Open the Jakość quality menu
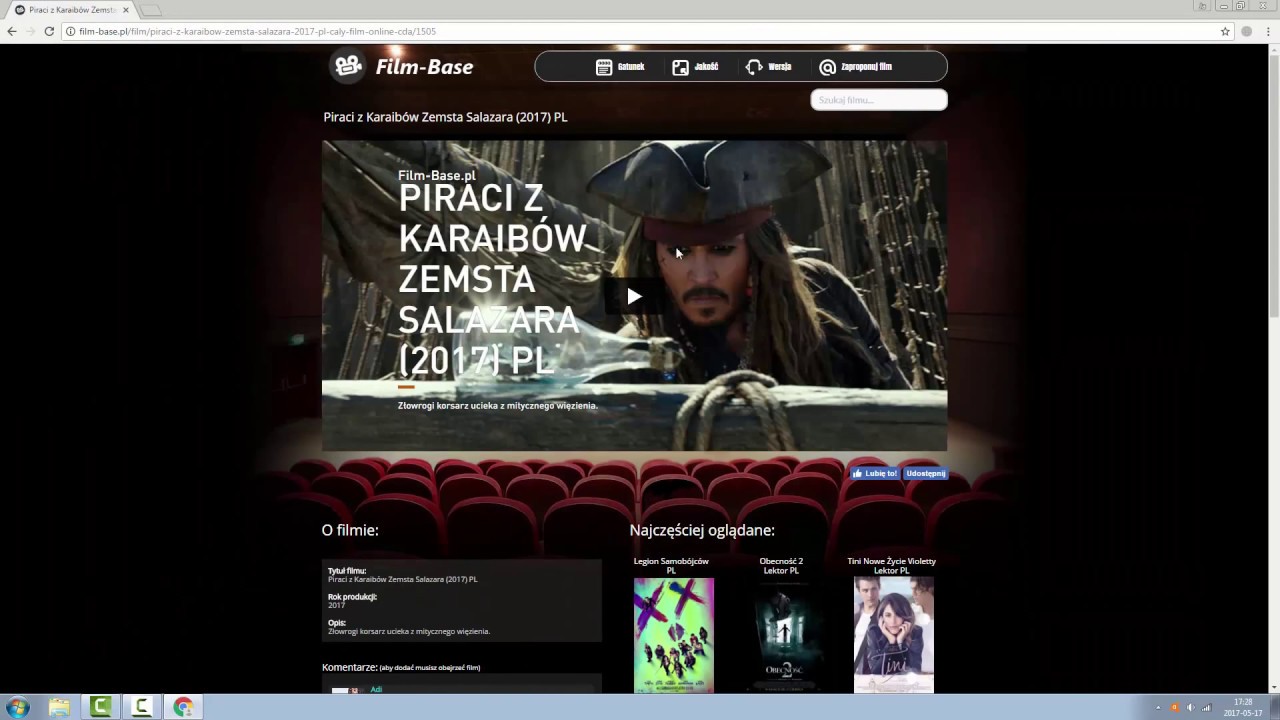 695,67
